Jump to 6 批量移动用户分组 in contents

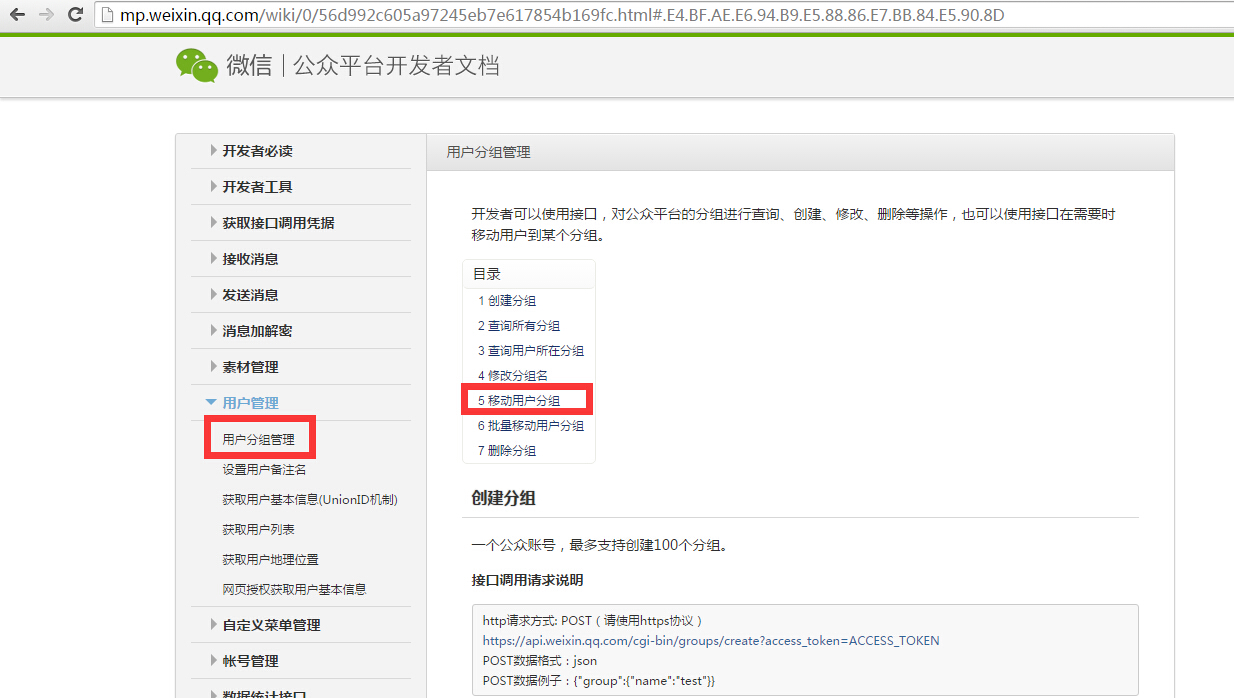pyautogui.click(x=531, y=425)
